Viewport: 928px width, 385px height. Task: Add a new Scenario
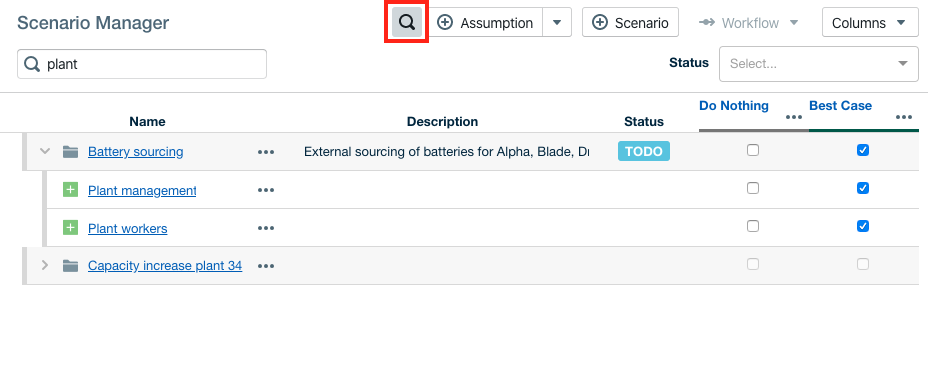click(630, 22)
